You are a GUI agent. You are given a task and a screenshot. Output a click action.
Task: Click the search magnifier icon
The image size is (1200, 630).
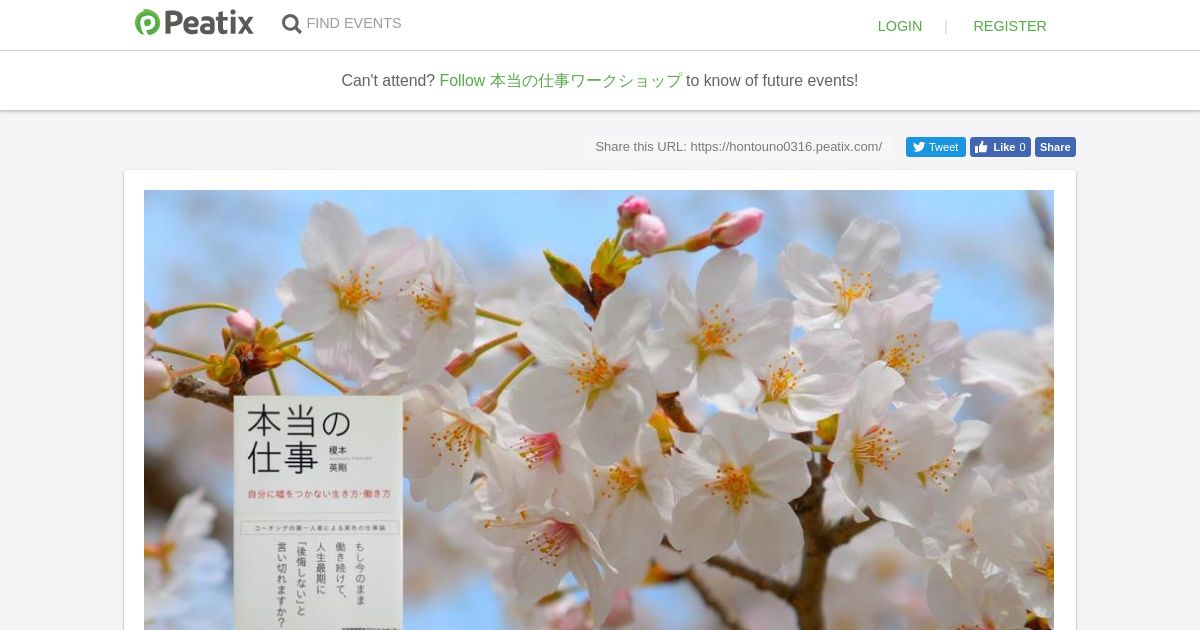pyautogui.click(x=291, y=24)
